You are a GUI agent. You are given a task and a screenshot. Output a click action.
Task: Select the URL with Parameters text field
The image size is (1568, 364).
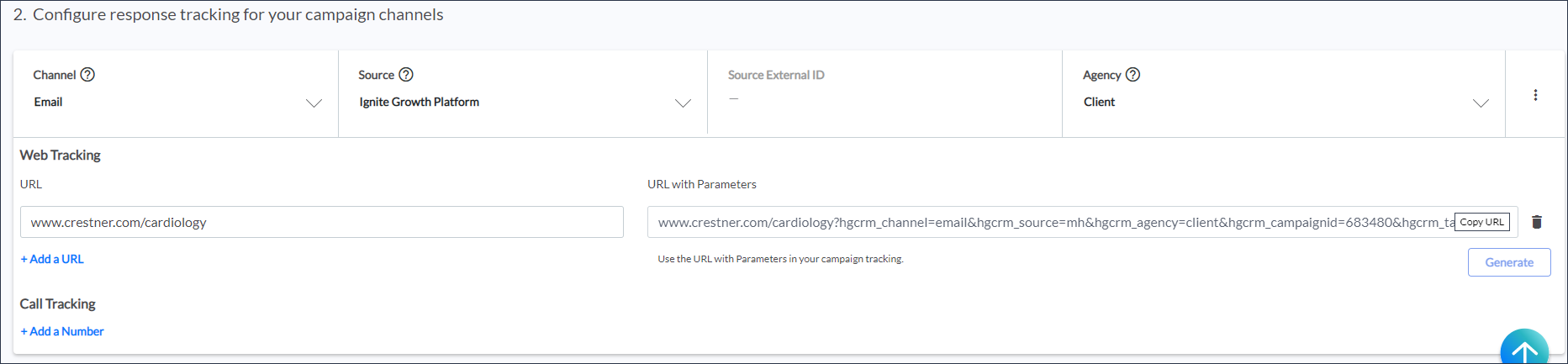[1049, 222]
